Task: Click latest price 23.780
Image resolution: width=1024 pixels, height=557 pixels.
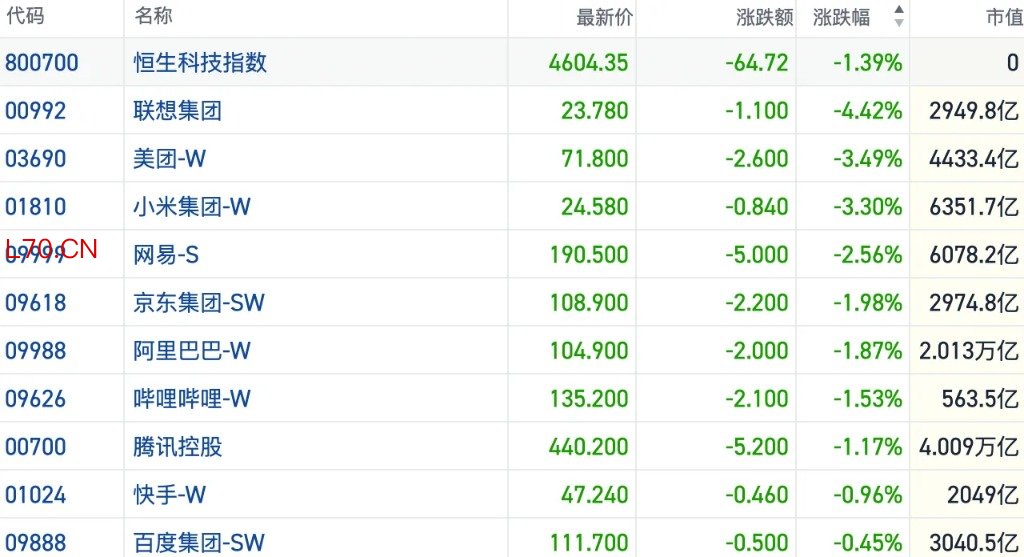Action: [595, 110]
